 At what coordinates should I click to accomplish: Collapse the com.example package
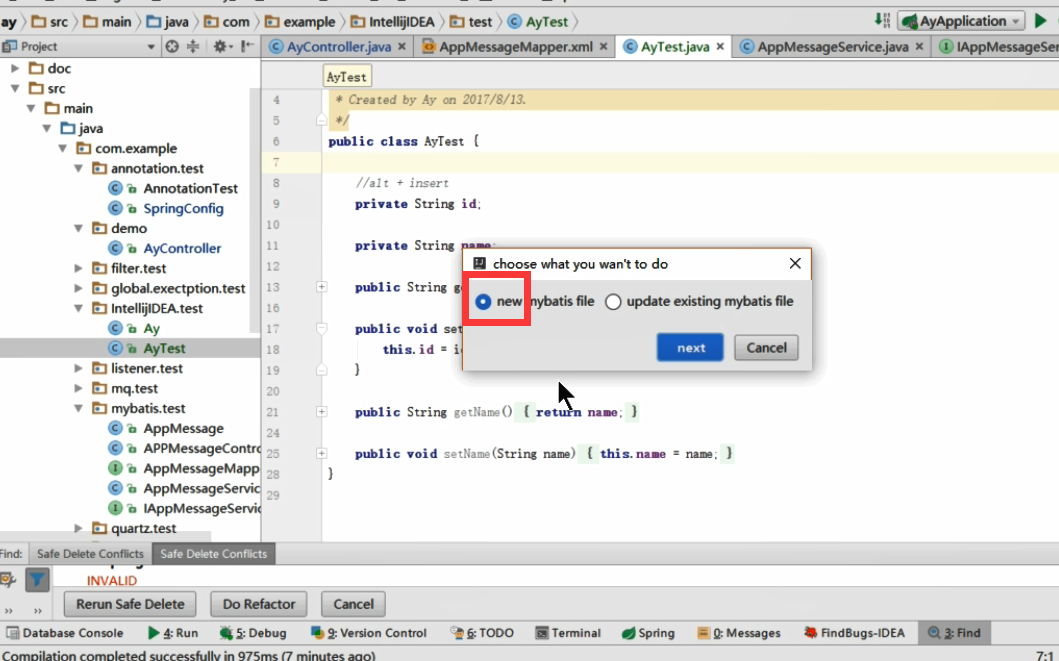click(x=62, y=148)
